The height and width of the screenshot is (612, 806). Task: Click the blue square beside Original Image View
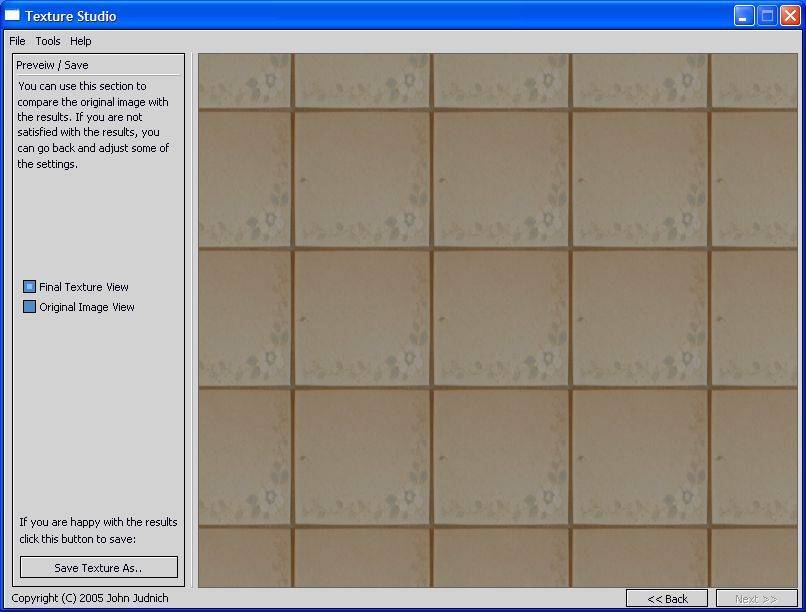coord(29,307)
